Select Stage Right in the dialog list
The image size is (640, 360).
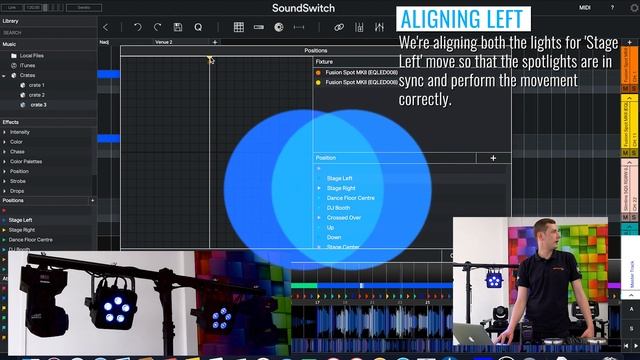(x=341, y=188)
